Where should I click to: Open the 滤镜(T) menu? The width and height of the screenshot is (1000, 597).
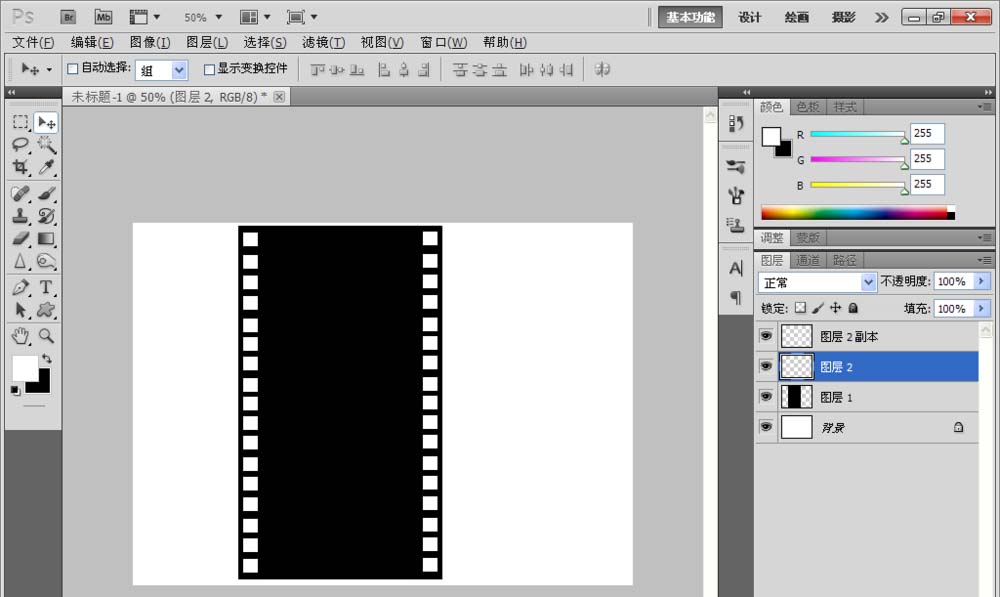pyautogui.click(x=323, y=42)
